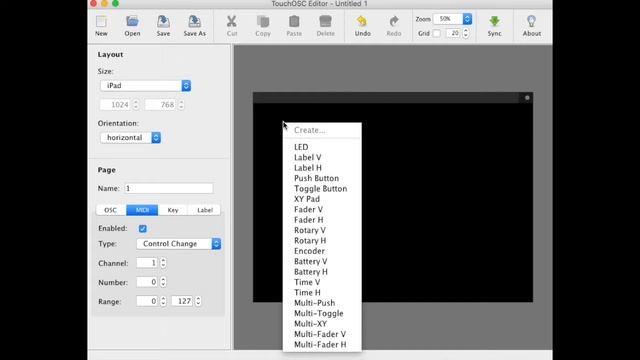Screen dimensions: 640x360
Task: Click the Paste clipboard icon
Action: 294,26
